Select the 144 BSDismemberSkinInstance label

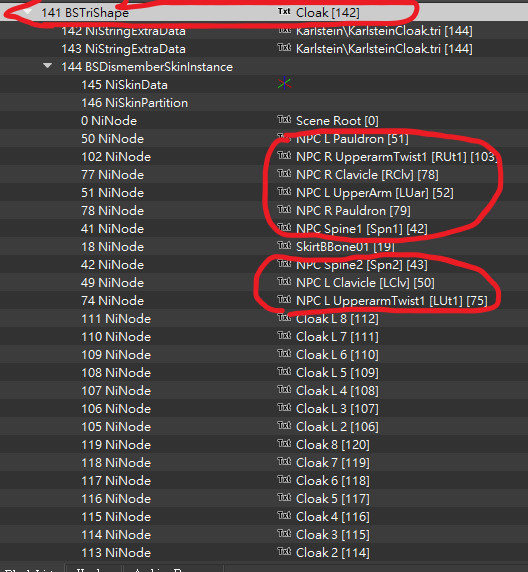[147, 67]
